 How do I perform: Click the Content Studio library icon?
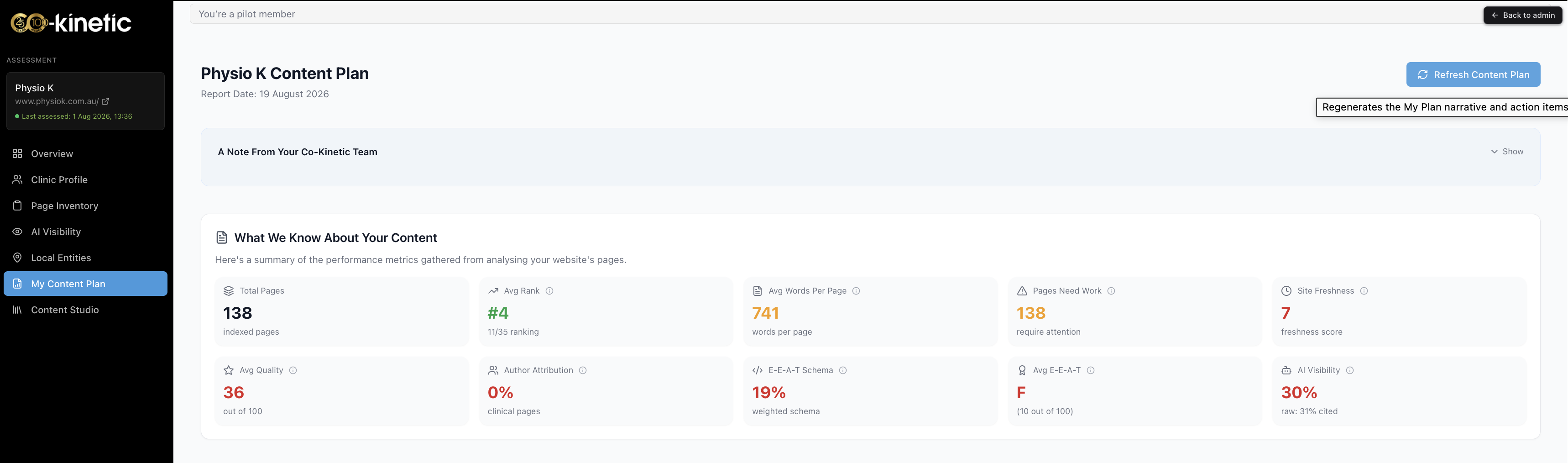tap(18, 310)
